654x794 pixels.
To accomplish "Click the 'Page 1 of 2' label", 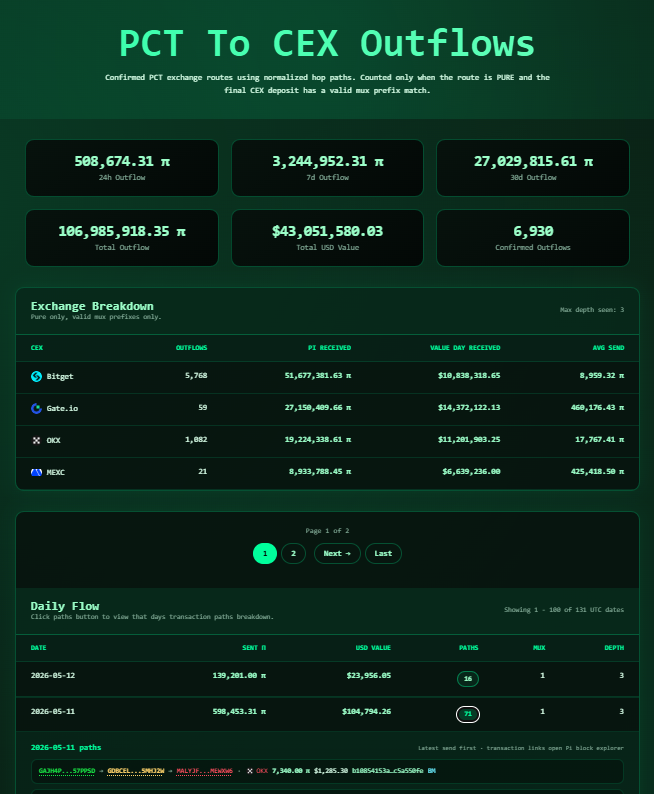I will [328, 531].
